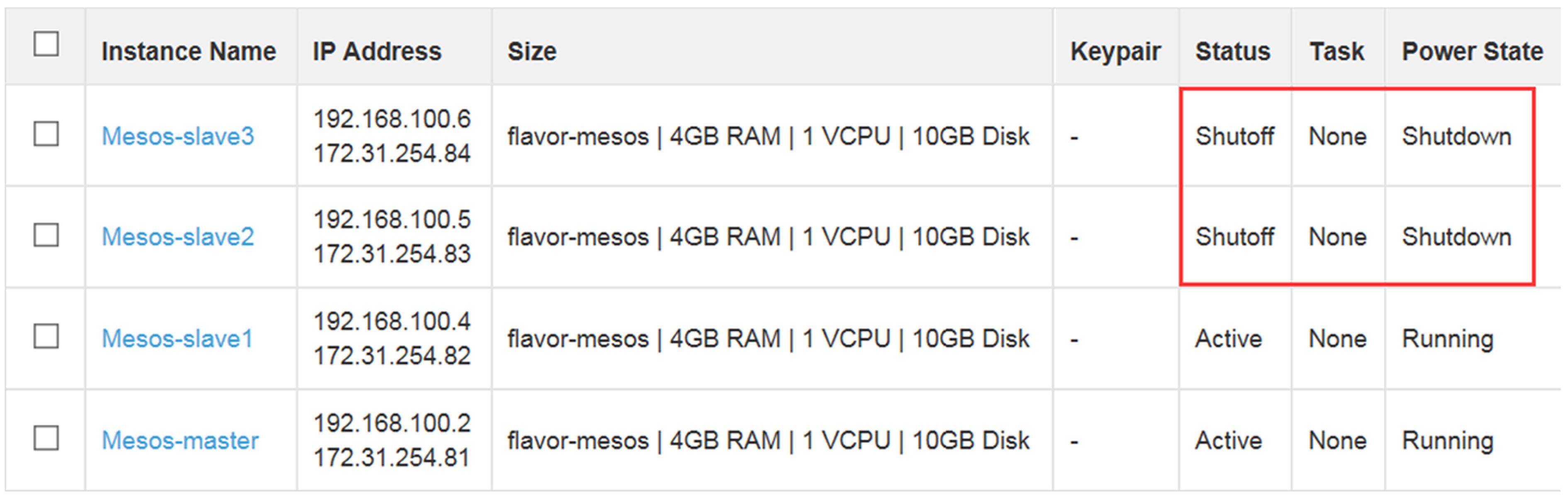Viewport: 1568px width, 500px height.
Task: Open the Mesos-master instance link
Action: coord(180,440)
